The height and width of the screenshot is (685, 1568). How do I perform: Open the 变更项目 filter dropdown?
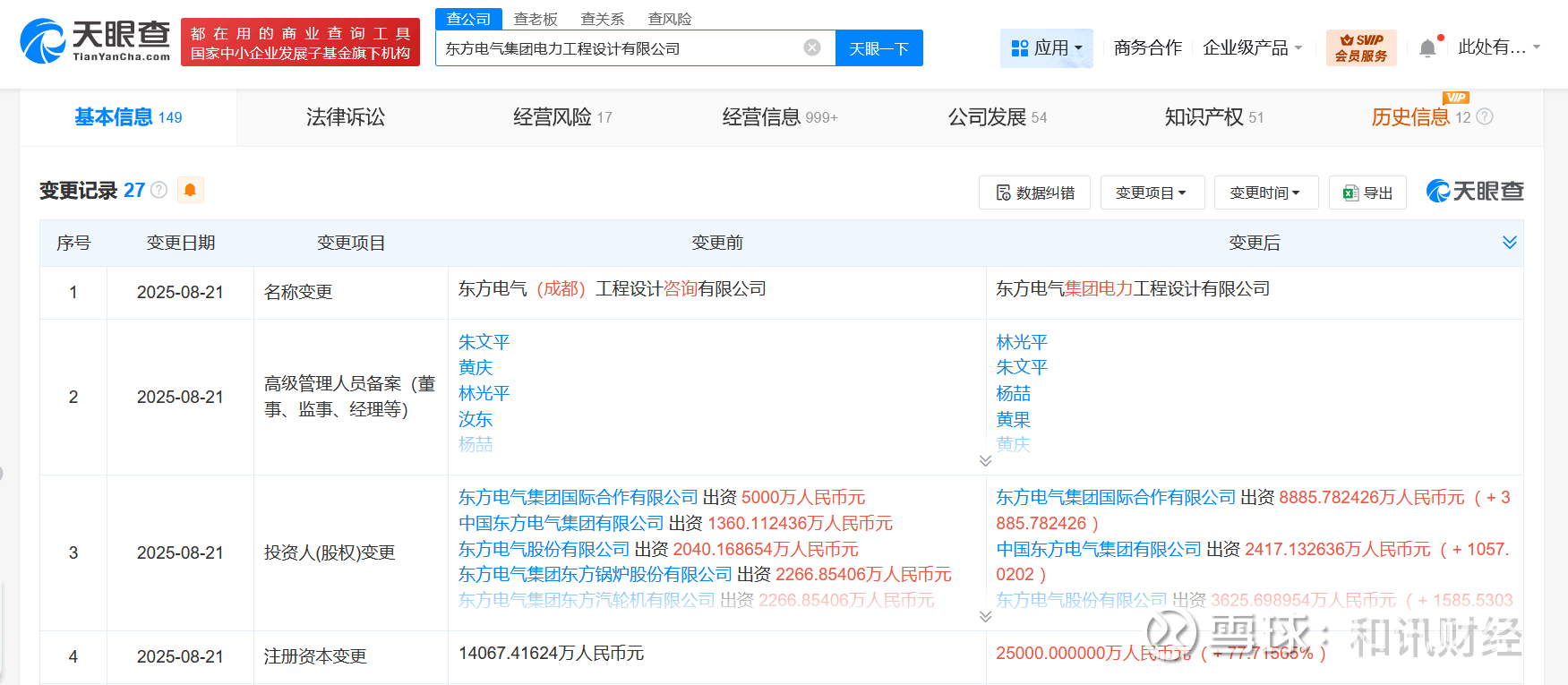coord(1152,193)
